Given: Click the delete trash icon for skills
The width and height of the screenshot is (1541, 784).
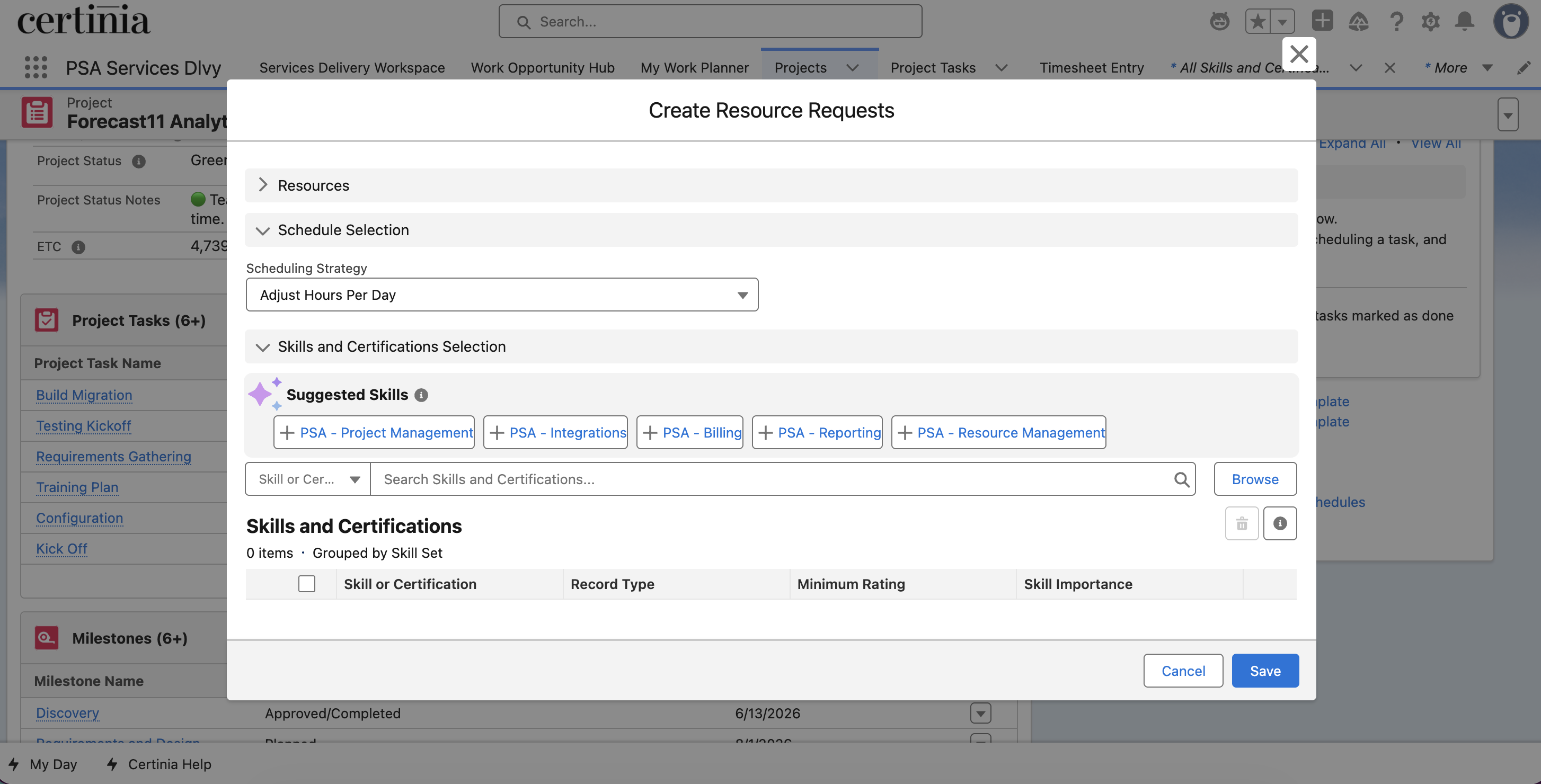Looking at the screenshot, I should click(x=1242, y=524).
